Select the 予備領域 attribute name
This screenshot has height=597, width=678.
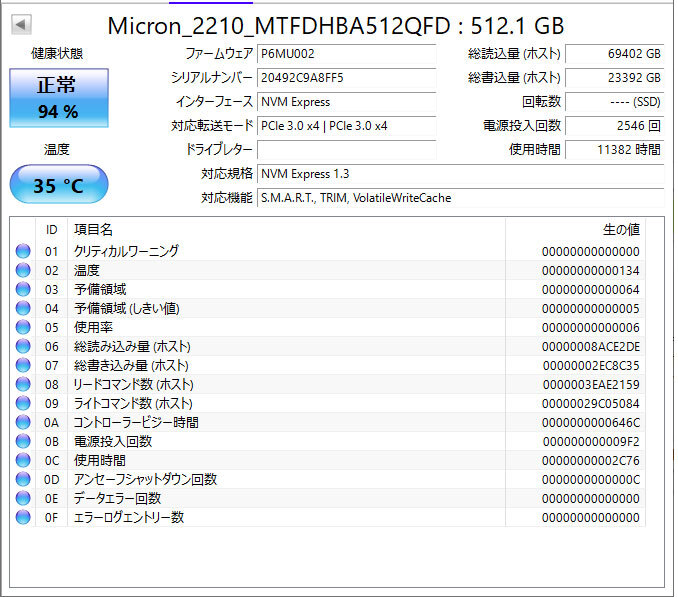click(x=100, y=289)
